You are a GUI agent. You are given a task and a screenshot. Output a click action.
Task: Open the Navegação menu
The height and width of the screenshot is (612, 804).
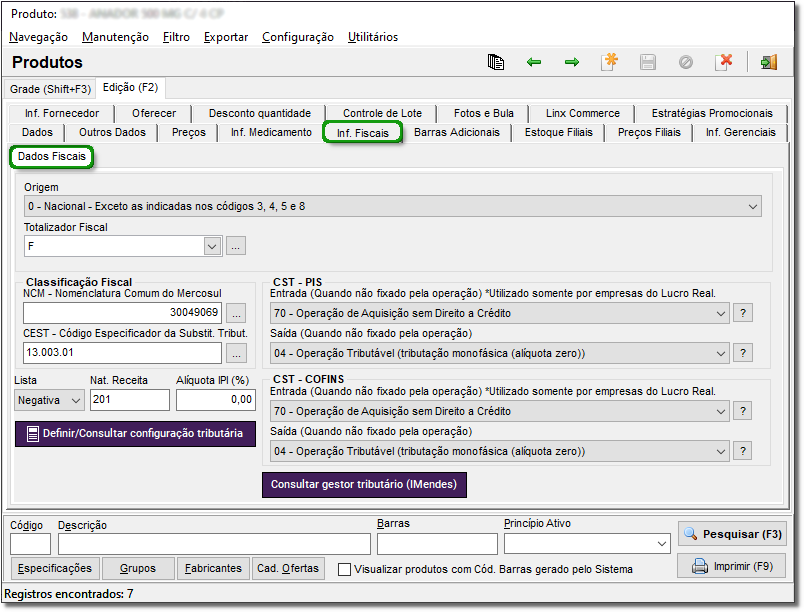pos(38,37)
